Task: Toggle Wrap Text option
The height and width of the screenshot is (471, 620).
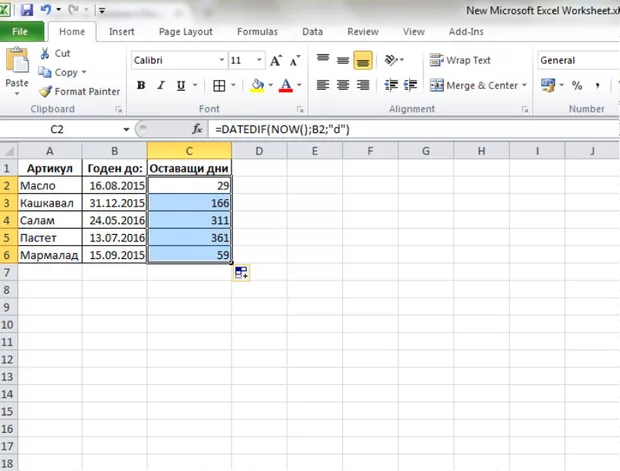Action: (x=460, y=60)
